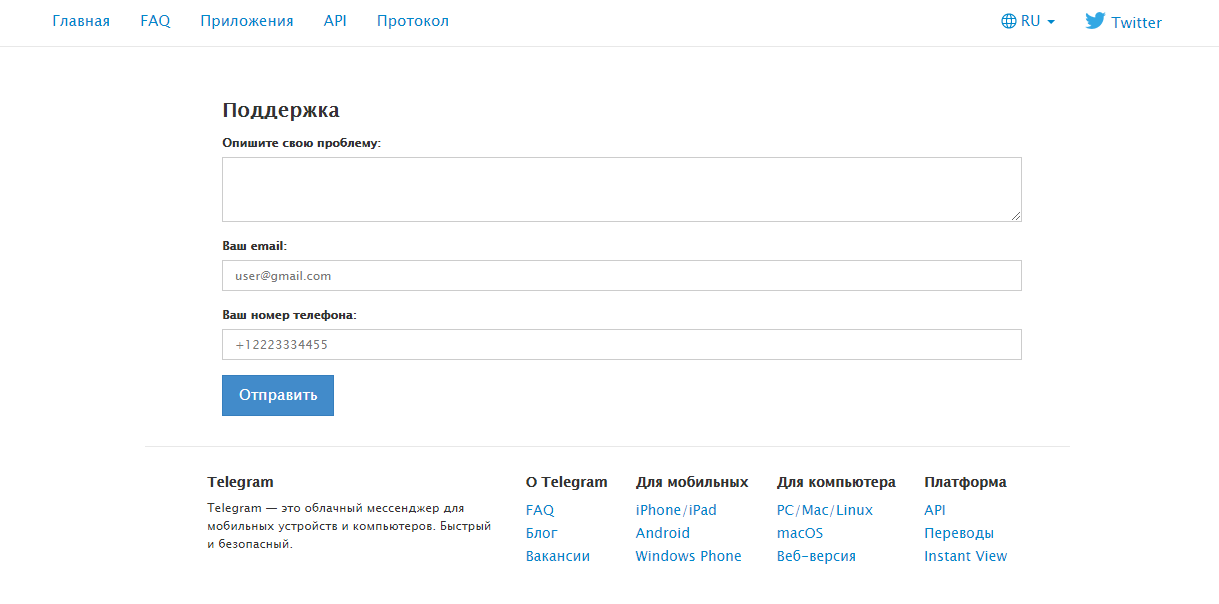Viewport: 1219px width, 604px height.
Task: Select API in top navigation bar
Action: point(335,21)
